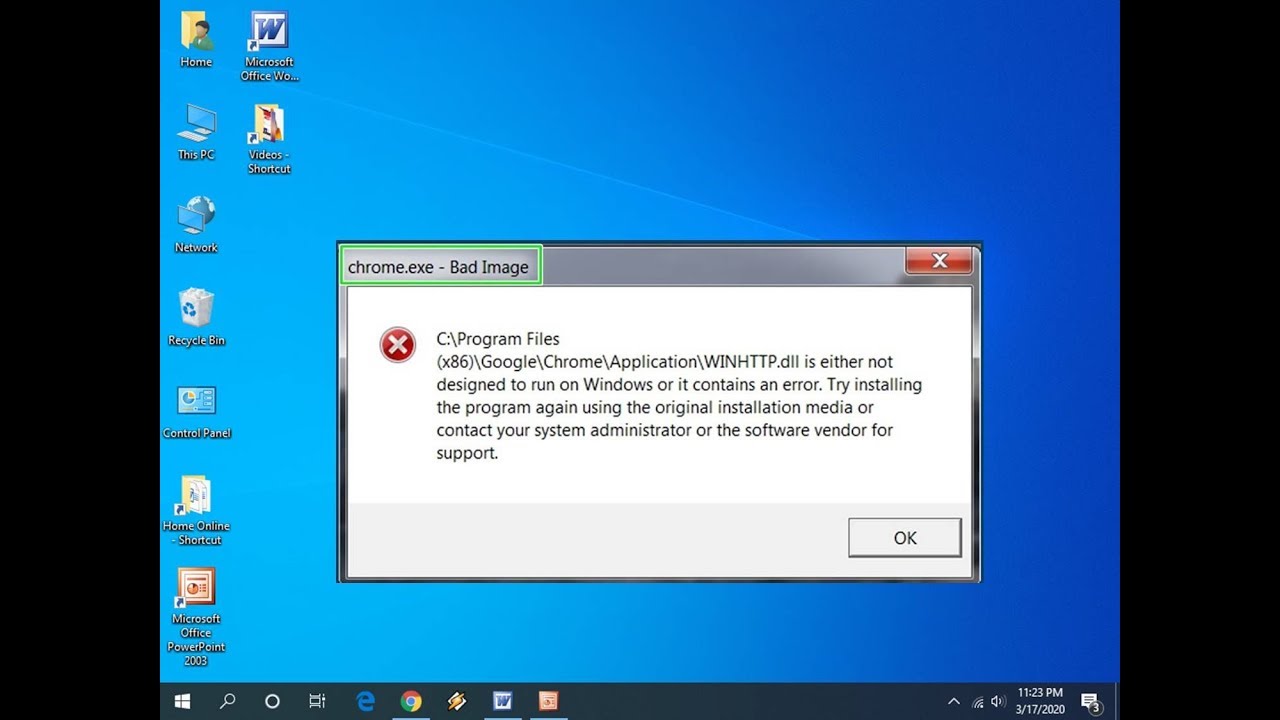The height and width of the screenshot is (720, 1280).
Task: Open volume control tray icon
Action: pyautogui.click(x=998, y=702)
